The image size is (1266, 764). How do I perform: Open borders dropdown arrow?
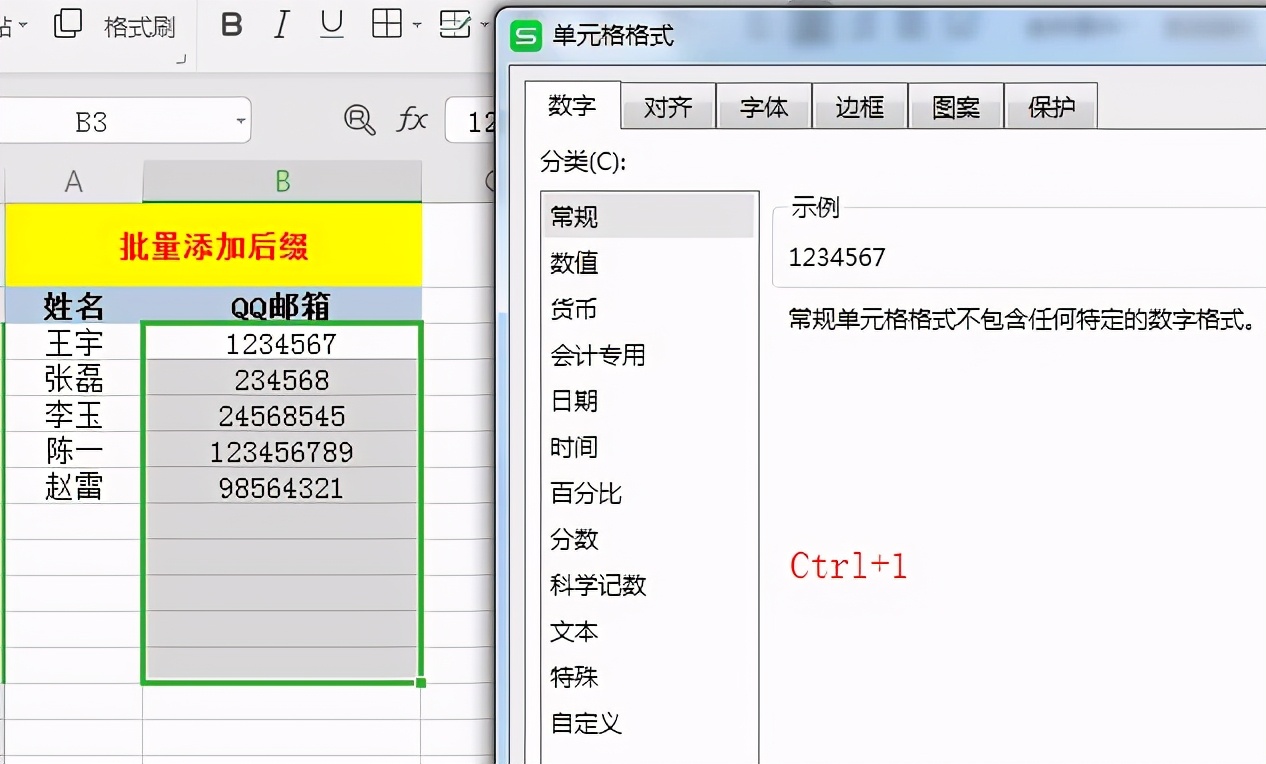[416, 25]
